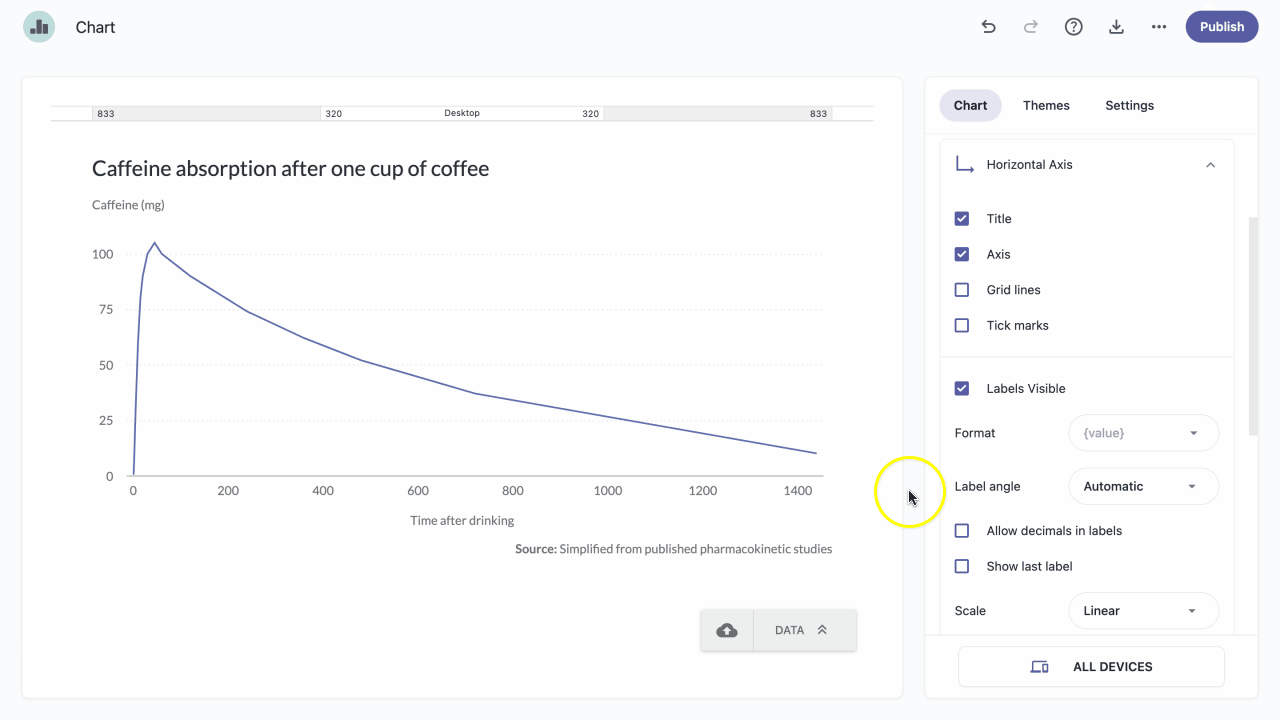Open the Label angle Automatic dropdown

(x=1144, y=486)
